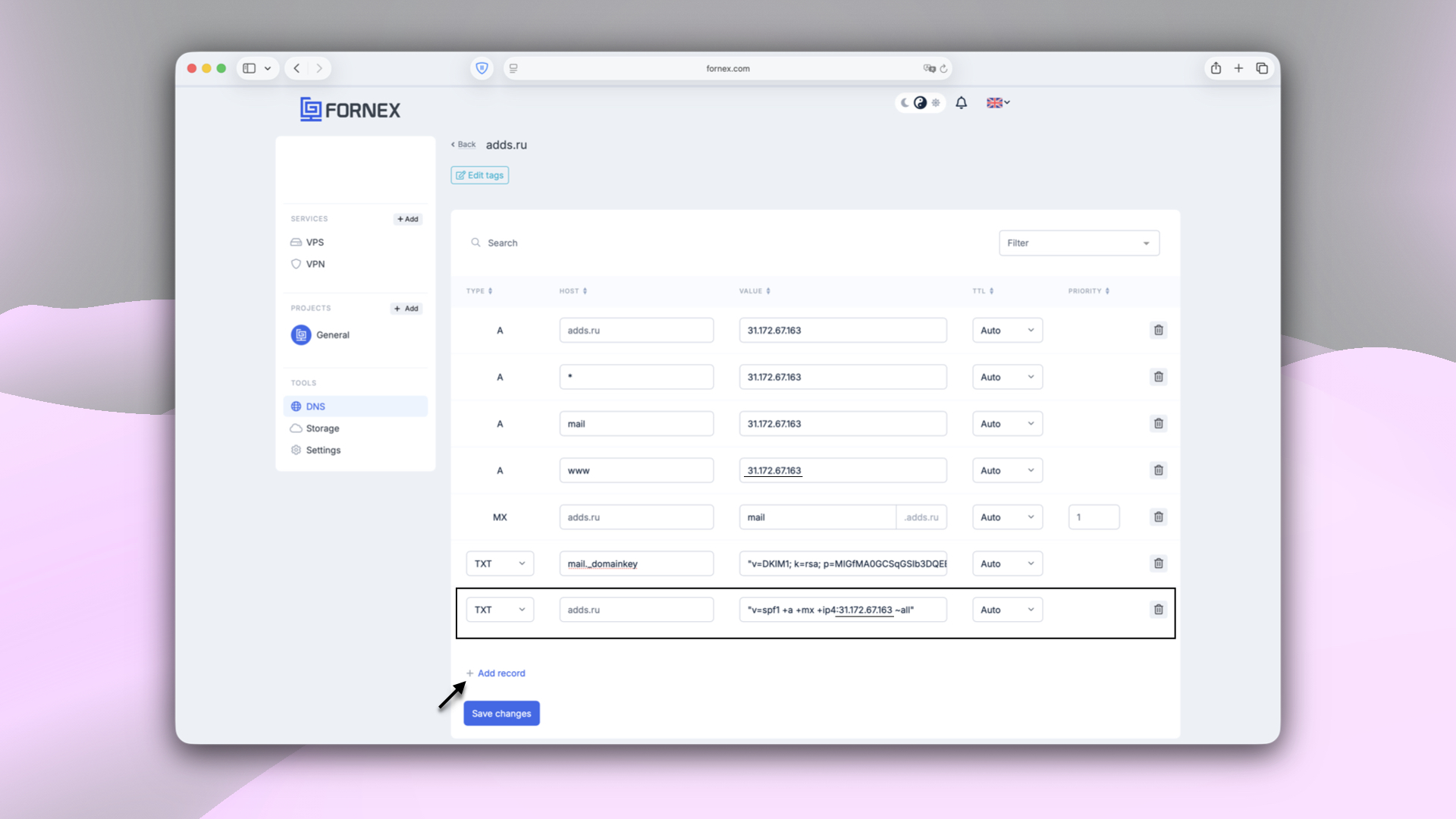
Task: Select auto theme with yin-yang icon
Action: pyautogui.click(x=920, y=102)
